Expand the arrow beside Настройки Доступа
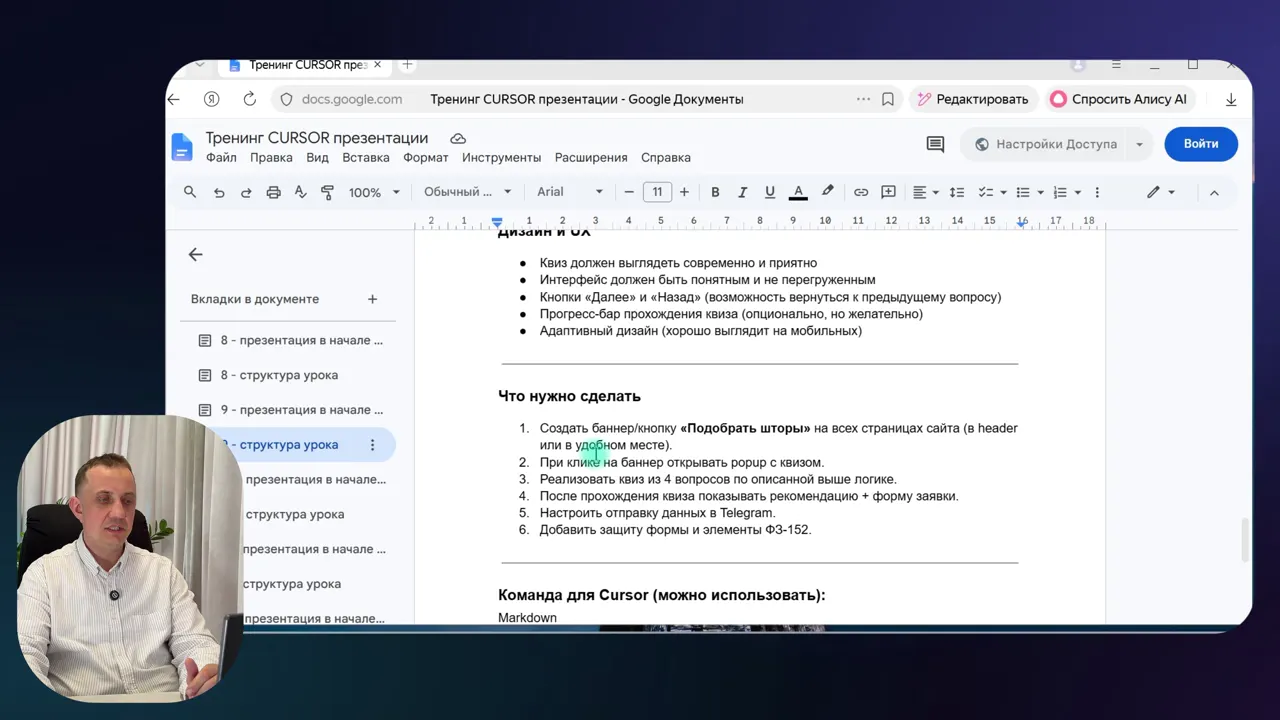 pyautogui.click(x=1139, y=144)
